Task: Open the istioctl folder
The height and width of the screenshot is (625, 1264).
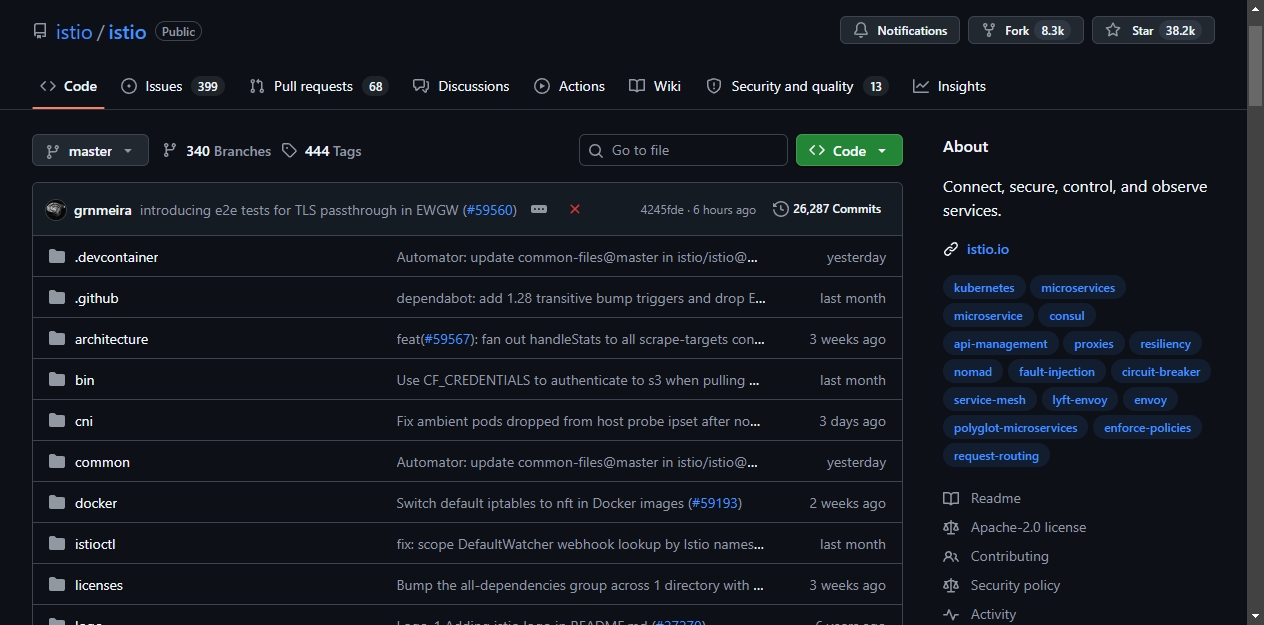Action: click(95, 544)
